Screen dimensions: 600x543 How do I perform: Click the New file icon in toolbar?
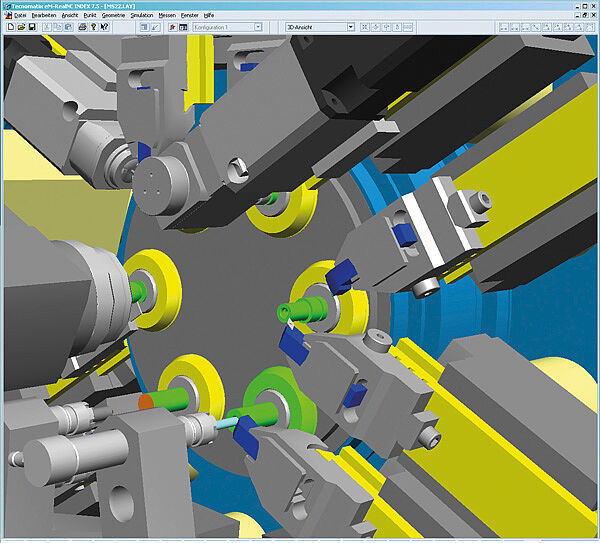click(9, 27)
